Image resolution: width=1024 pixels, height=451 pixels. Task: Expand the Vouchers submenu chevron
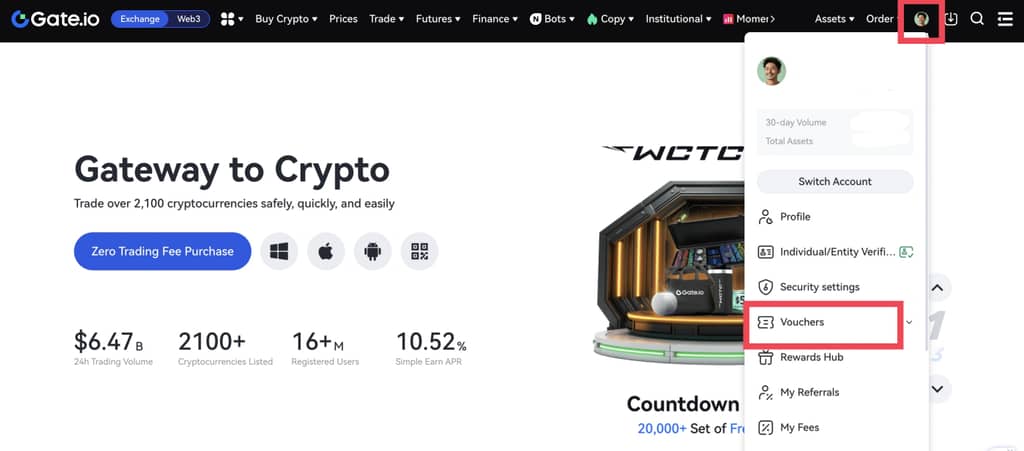click(909, 322)
